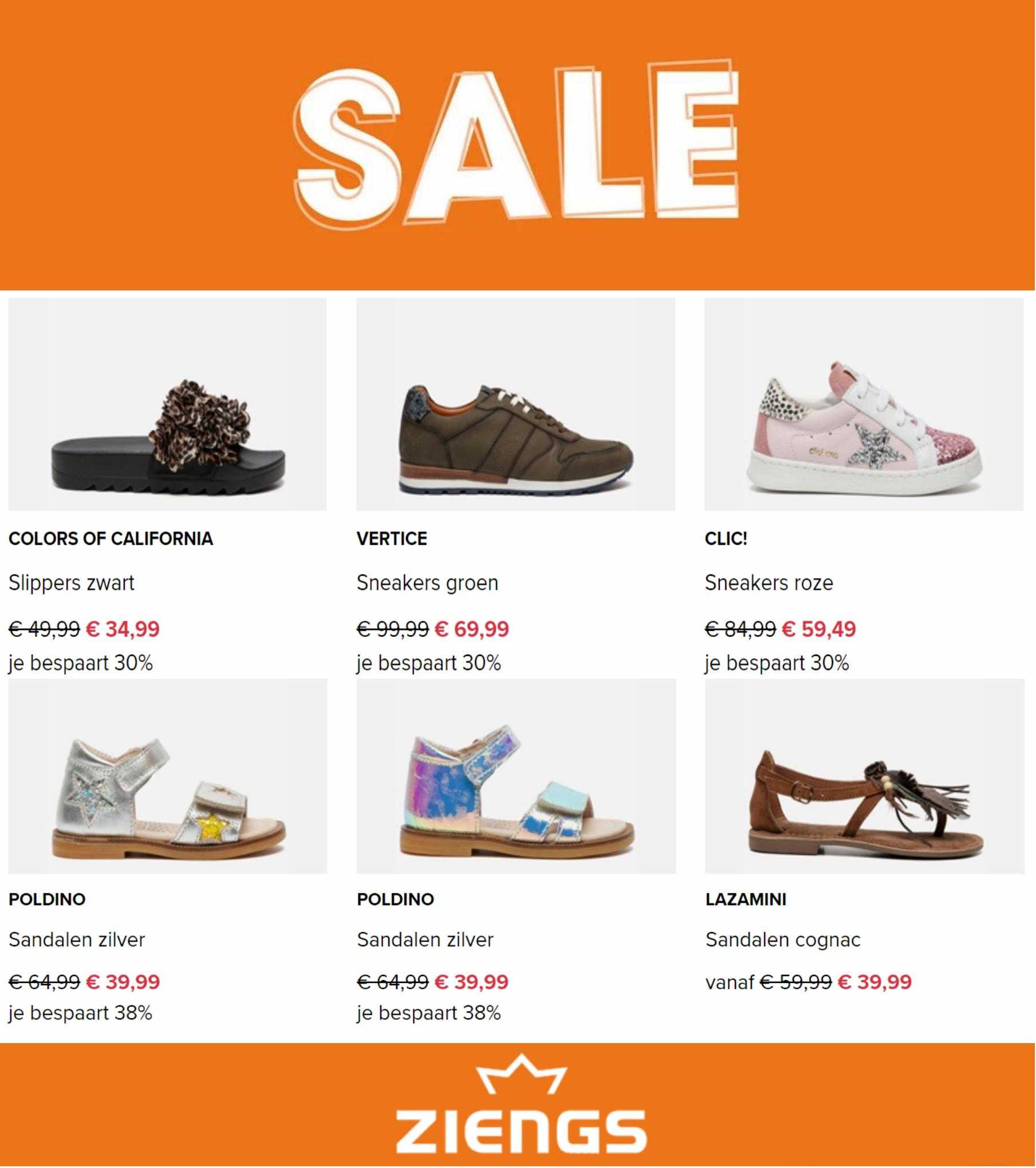Click the Sandalen cognac product title
The height and width of the screenshot is (1168, 1036).
(783, 940)
